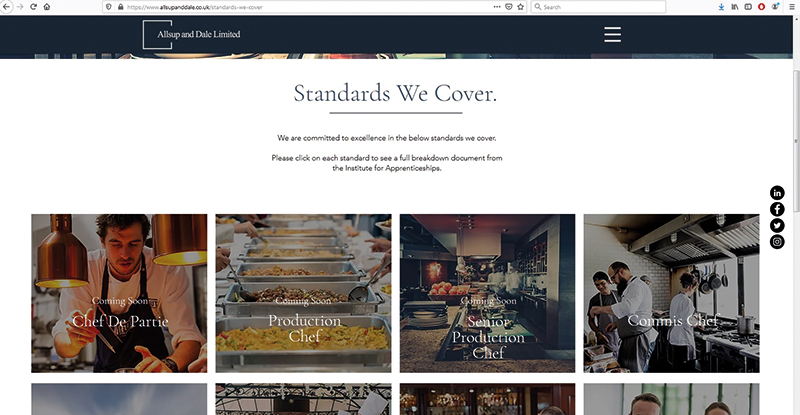Viewport: 800px width, 415px height.
Task: Open the Firefox downloads arrow
Action: click(x=721, y=7)
